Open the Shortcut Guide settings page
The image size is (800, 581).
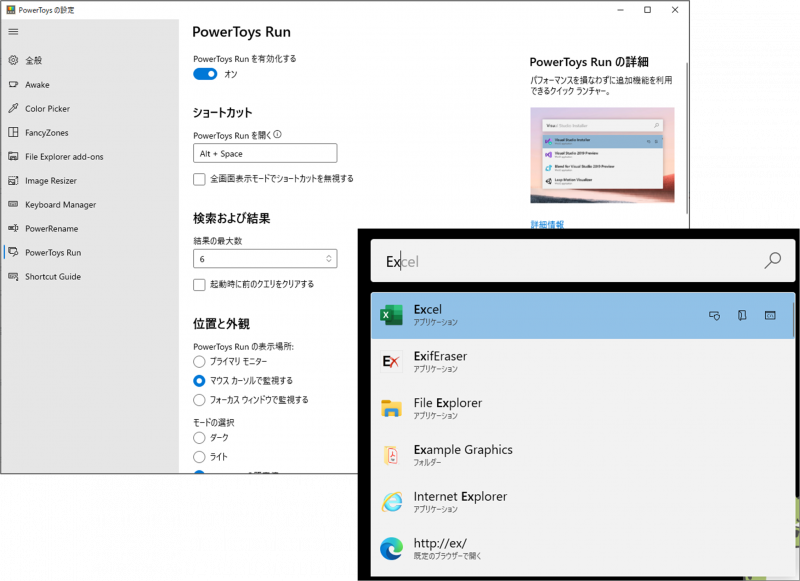click(x=89, y=276)
